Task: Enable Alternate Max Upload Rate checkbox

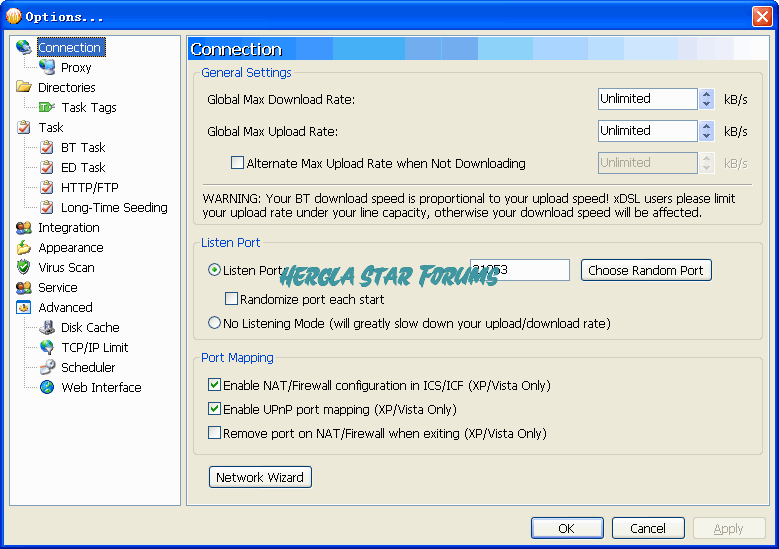Action: tap(238, 163)
